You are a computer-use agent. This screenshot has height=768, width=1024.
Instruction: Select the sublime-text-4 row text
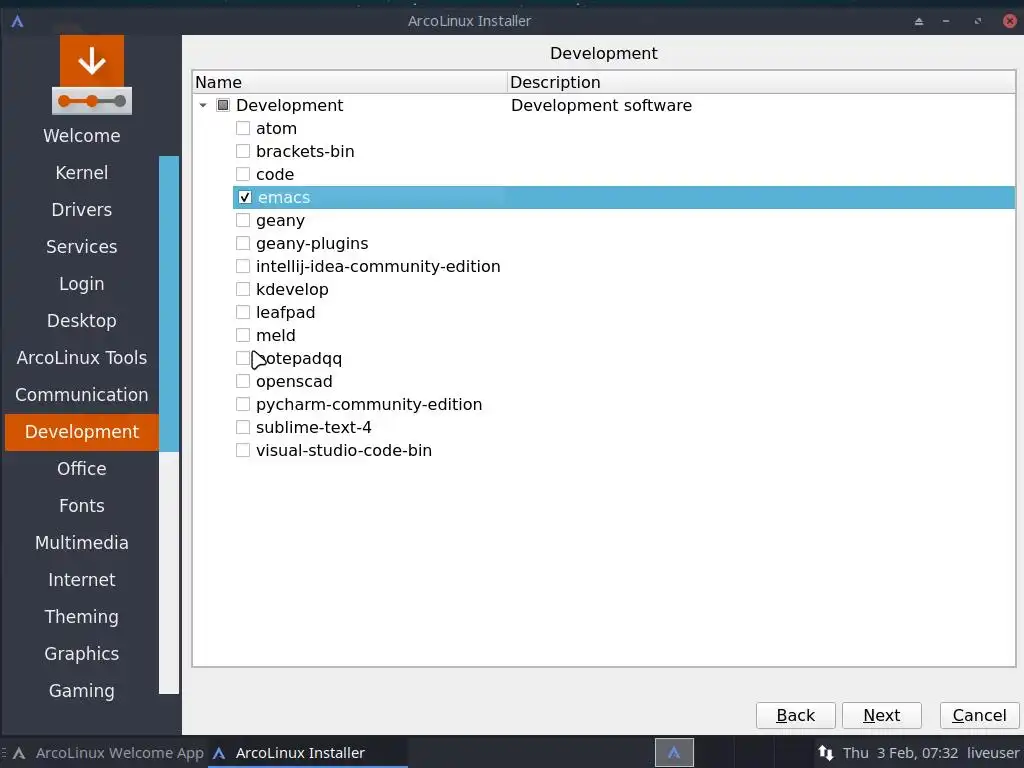pyautogui.click(x=313, y=427)
